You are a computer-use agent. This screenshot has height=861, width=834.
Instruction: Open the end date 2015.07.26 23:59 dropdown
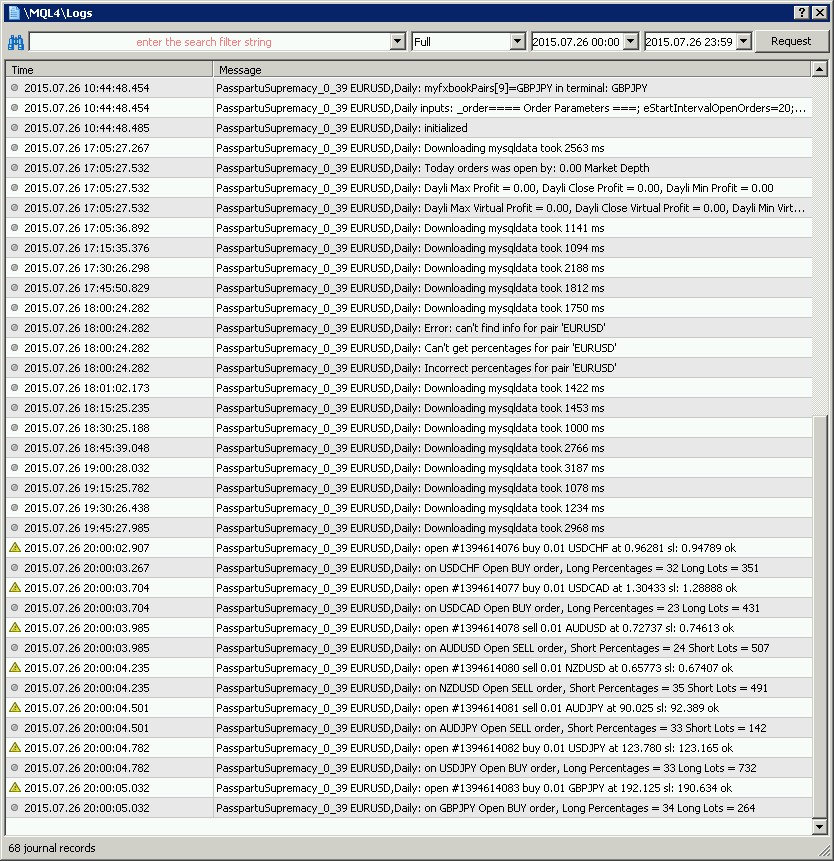(744, 42)
